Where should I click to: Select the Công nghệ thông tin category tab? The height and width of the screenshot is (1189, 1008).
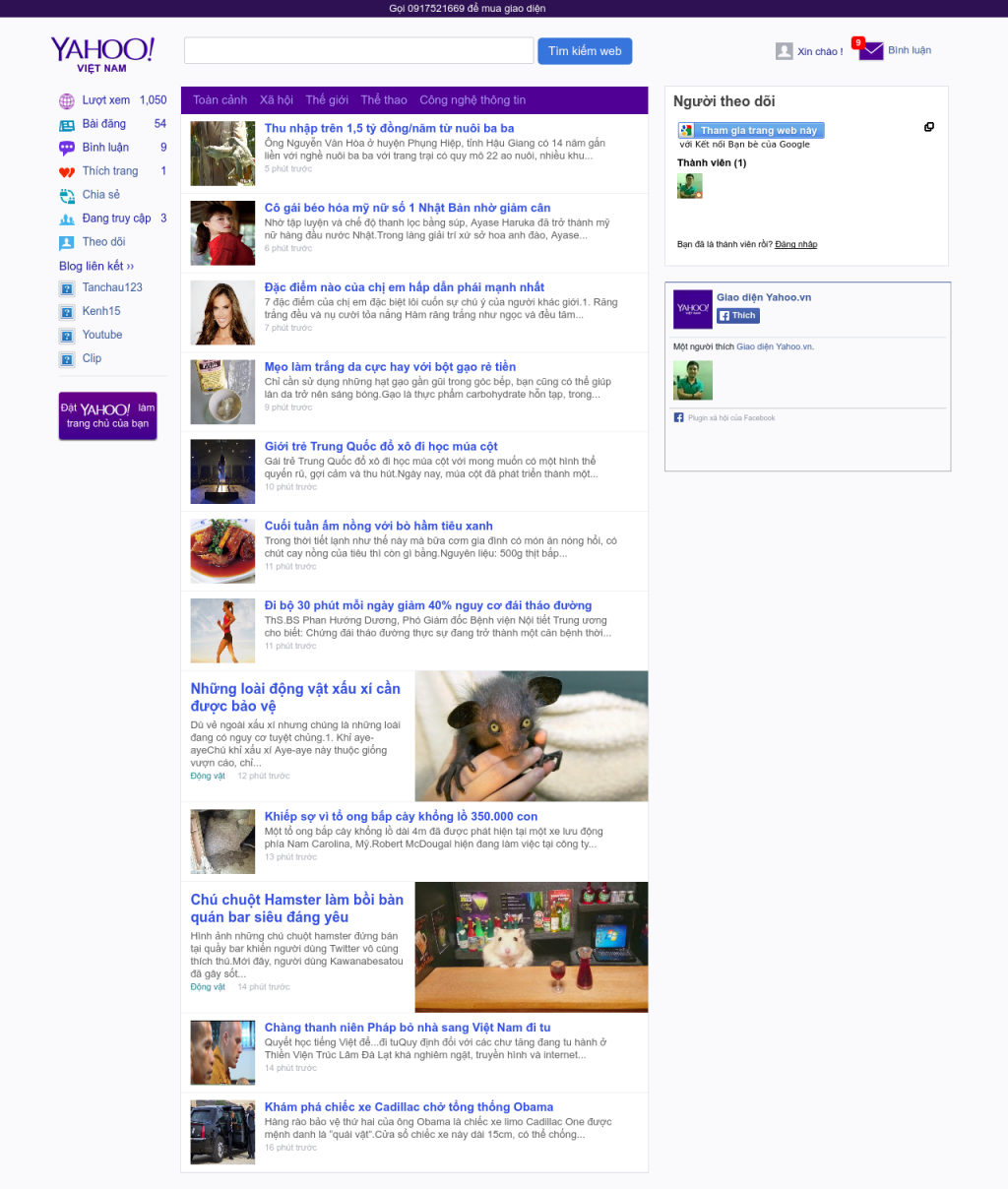click(473, 99)
